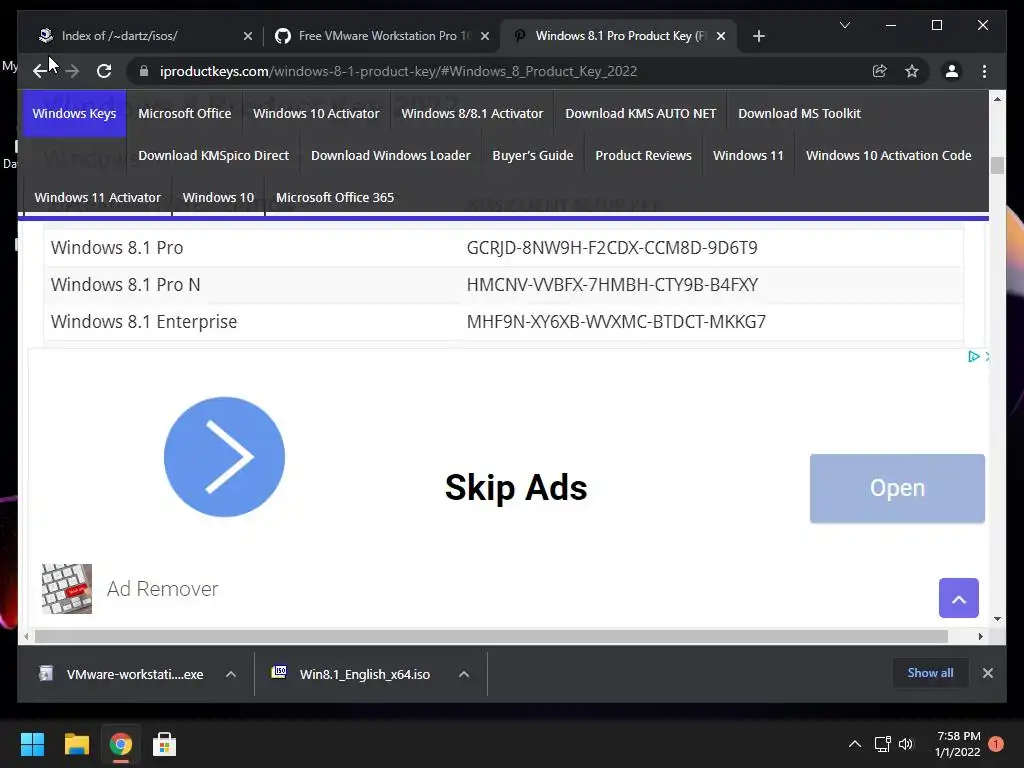The width and height of the screenshot is (1024, 768).
Task: Click the Skip Ads headline
Action: (x=516, y=487)
